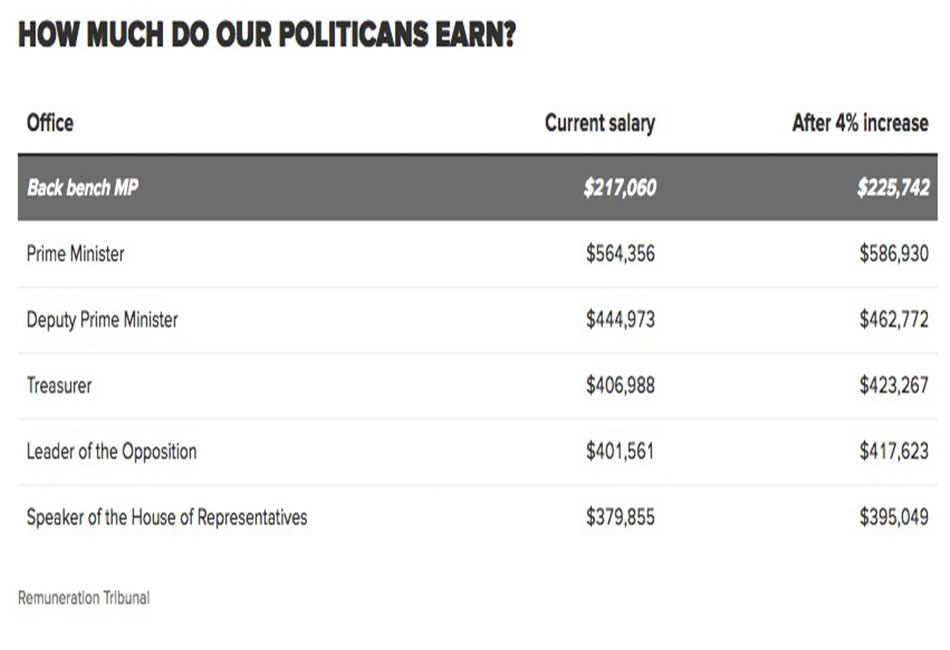
Task: Click the Back bench MP row label
Action: pos(82,188)
